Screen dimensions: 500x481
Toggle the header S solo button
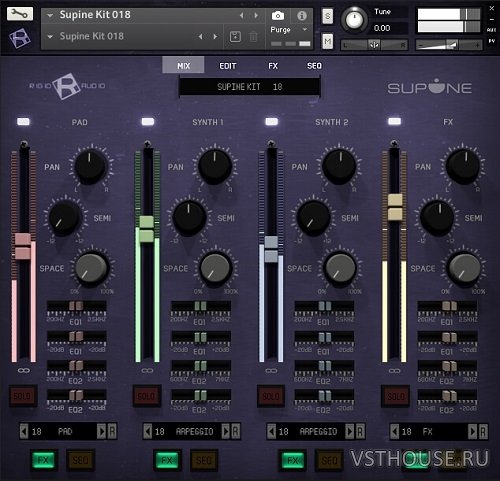point(328,16)
